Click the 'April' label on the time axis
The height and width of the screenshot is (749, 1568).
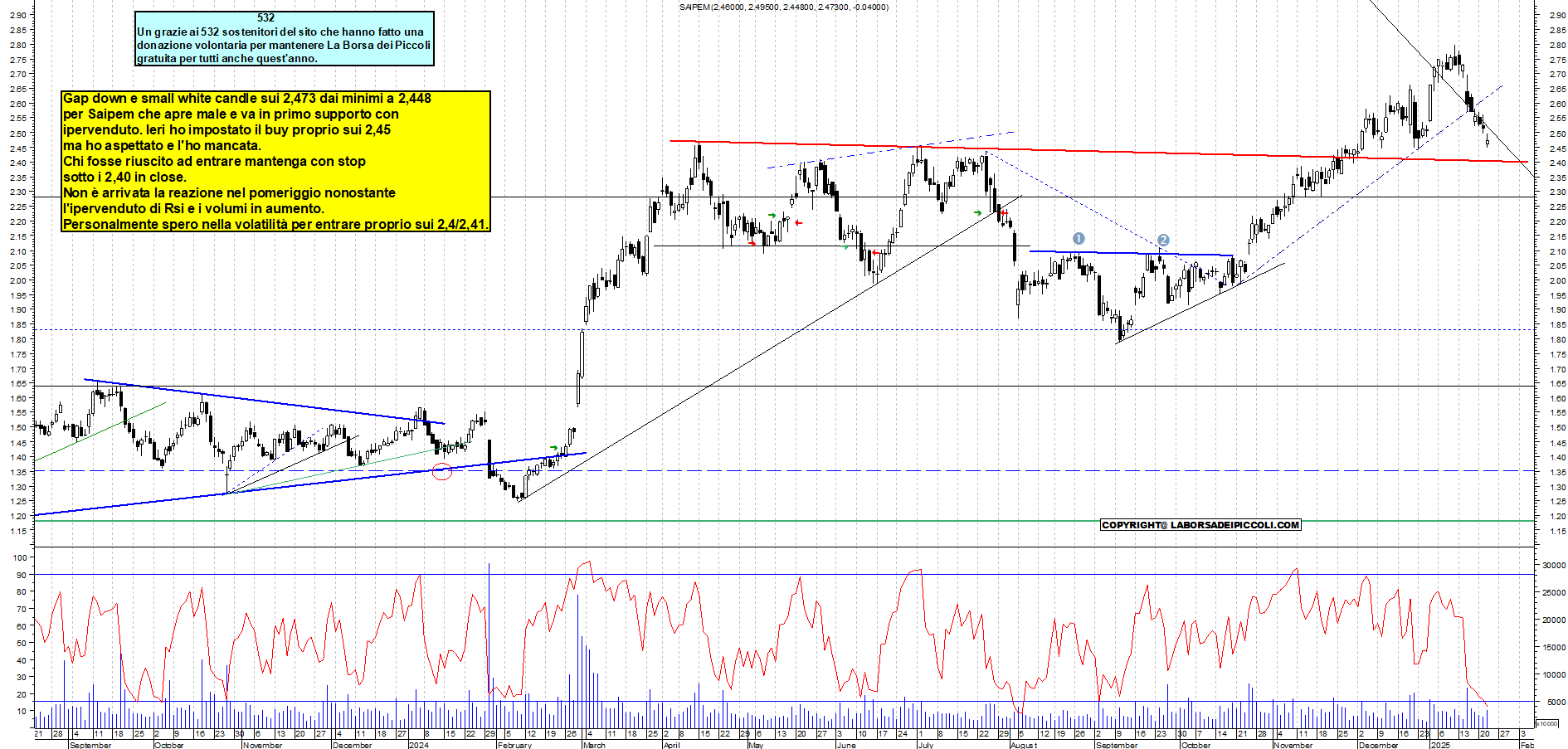coord(671,745)
